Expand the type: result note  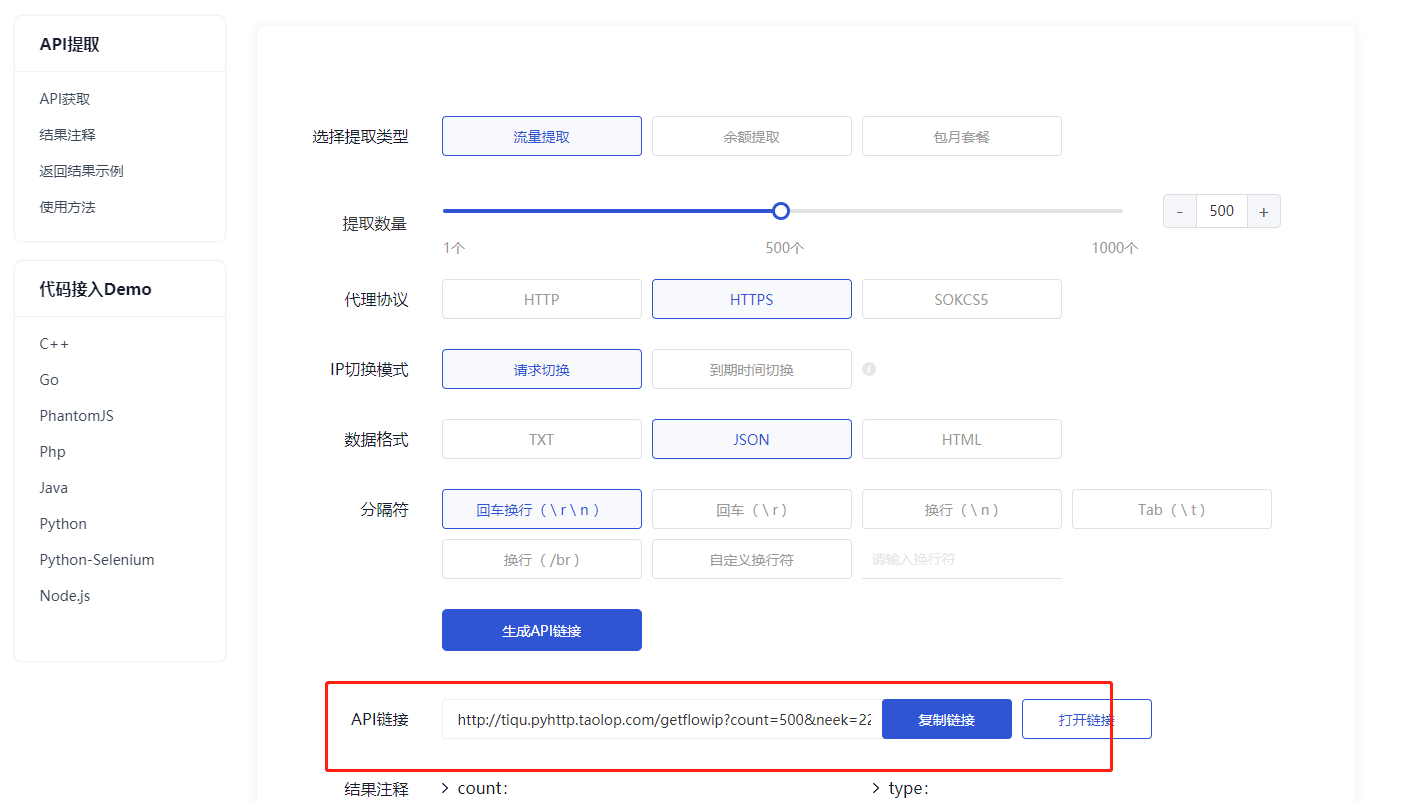pos(901,788)
